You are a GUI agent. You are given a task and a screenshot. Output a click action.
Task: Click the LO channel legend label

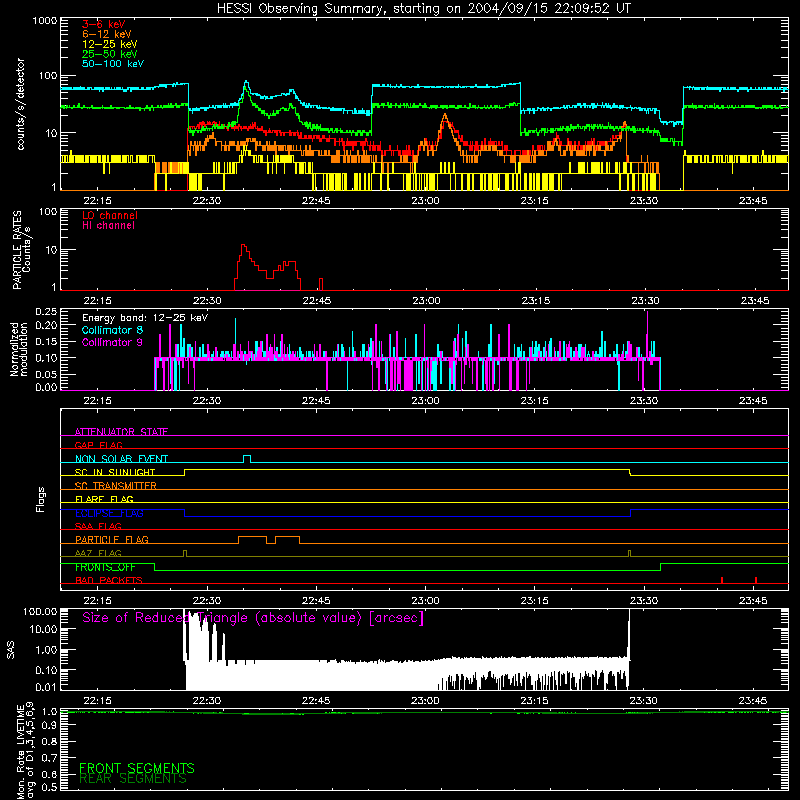click(110, 215)
